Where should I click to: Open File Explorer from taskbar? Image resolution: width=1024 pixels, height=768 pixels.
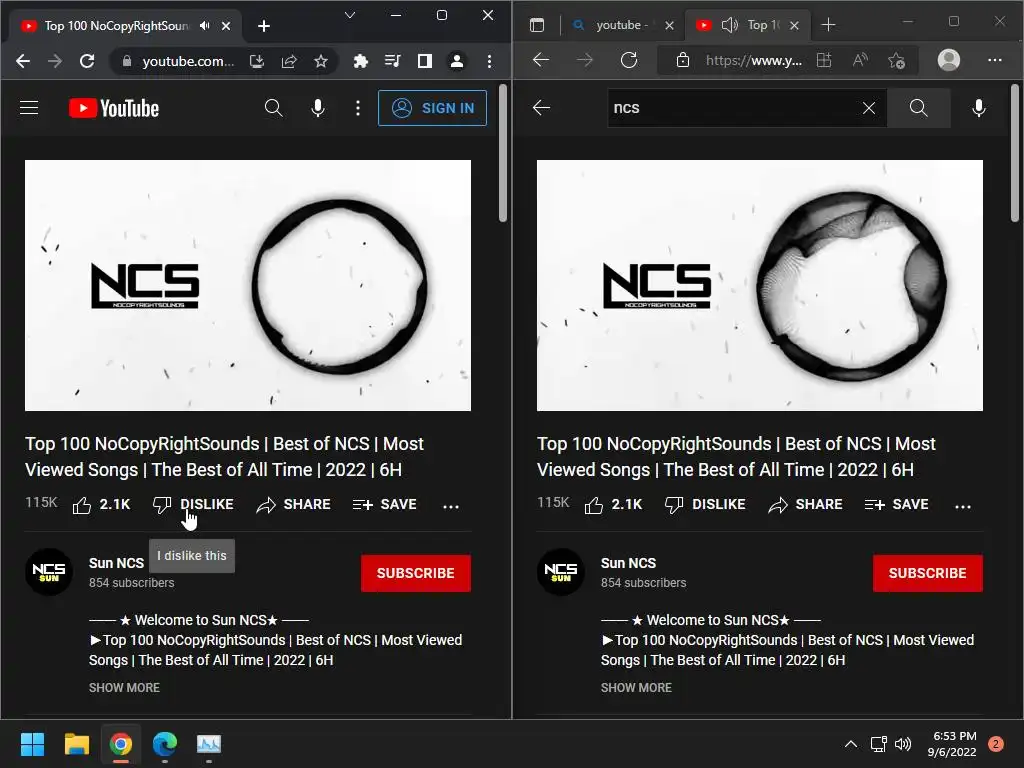pos(76,744)
